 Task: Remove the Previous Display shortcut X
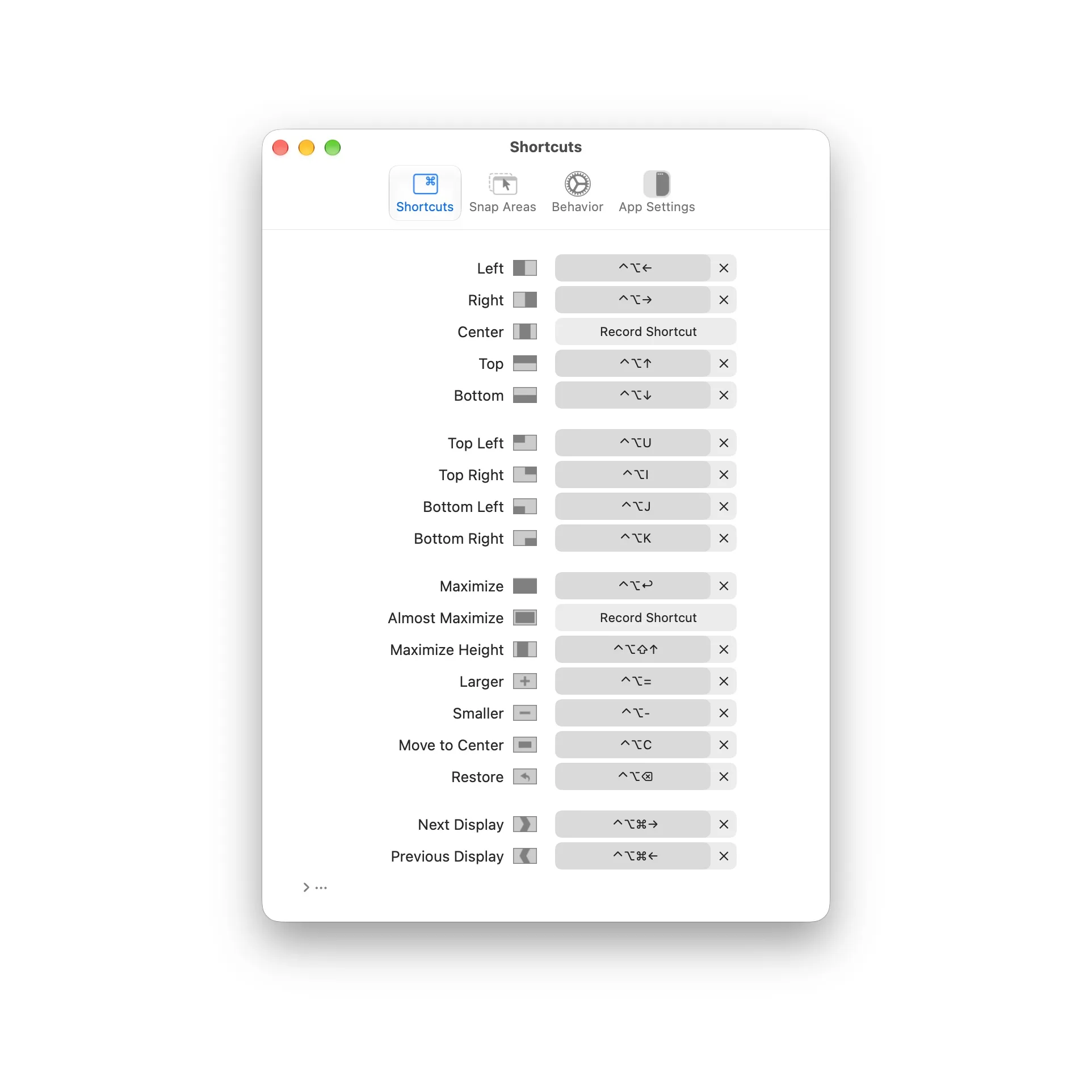724,856
